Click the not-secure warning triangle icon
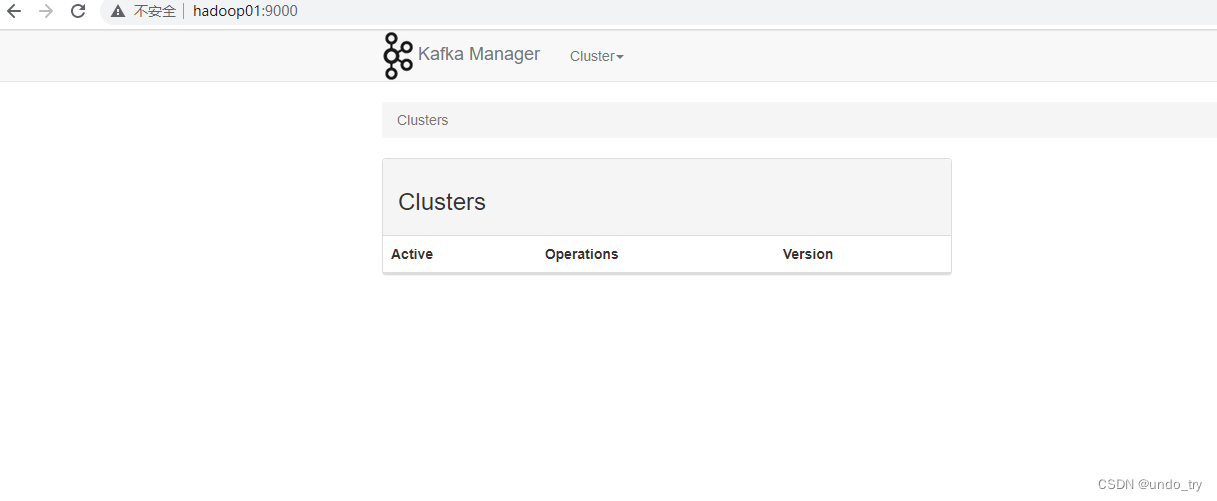Image resolution: width=1217 pixels, height=501 pixels. click(x=118, y=12)
